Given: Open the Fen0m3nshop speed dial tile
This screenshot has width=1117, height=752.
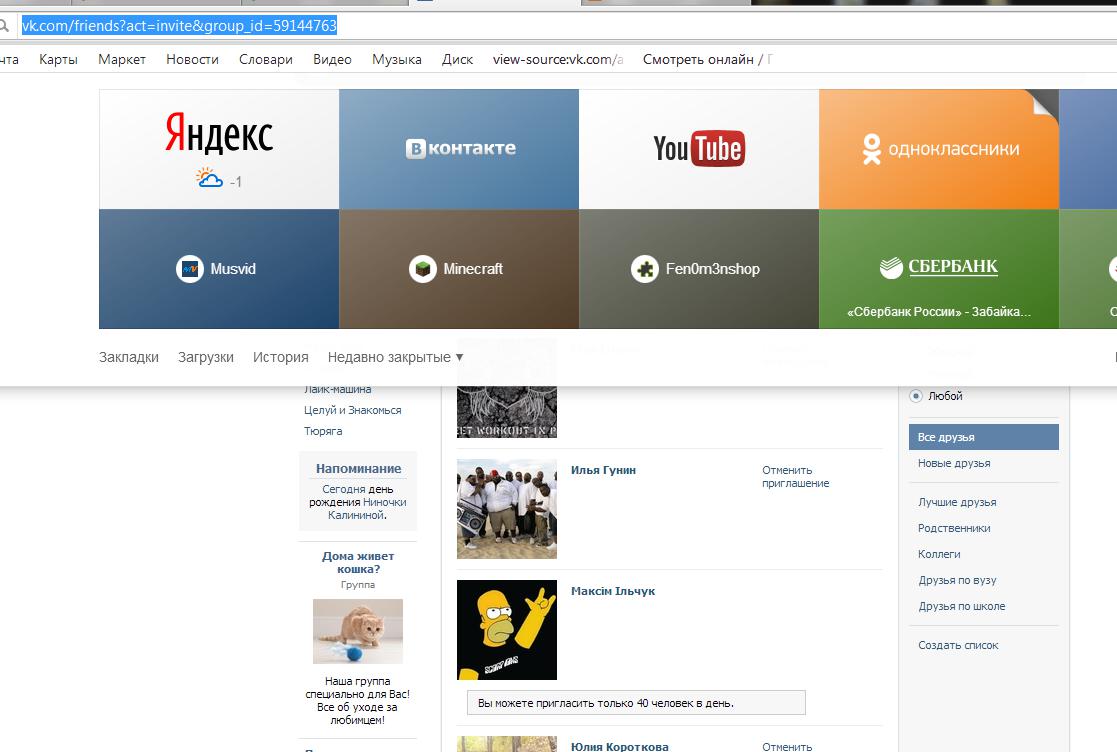Looking at the screenshot, I should point(699,268).
